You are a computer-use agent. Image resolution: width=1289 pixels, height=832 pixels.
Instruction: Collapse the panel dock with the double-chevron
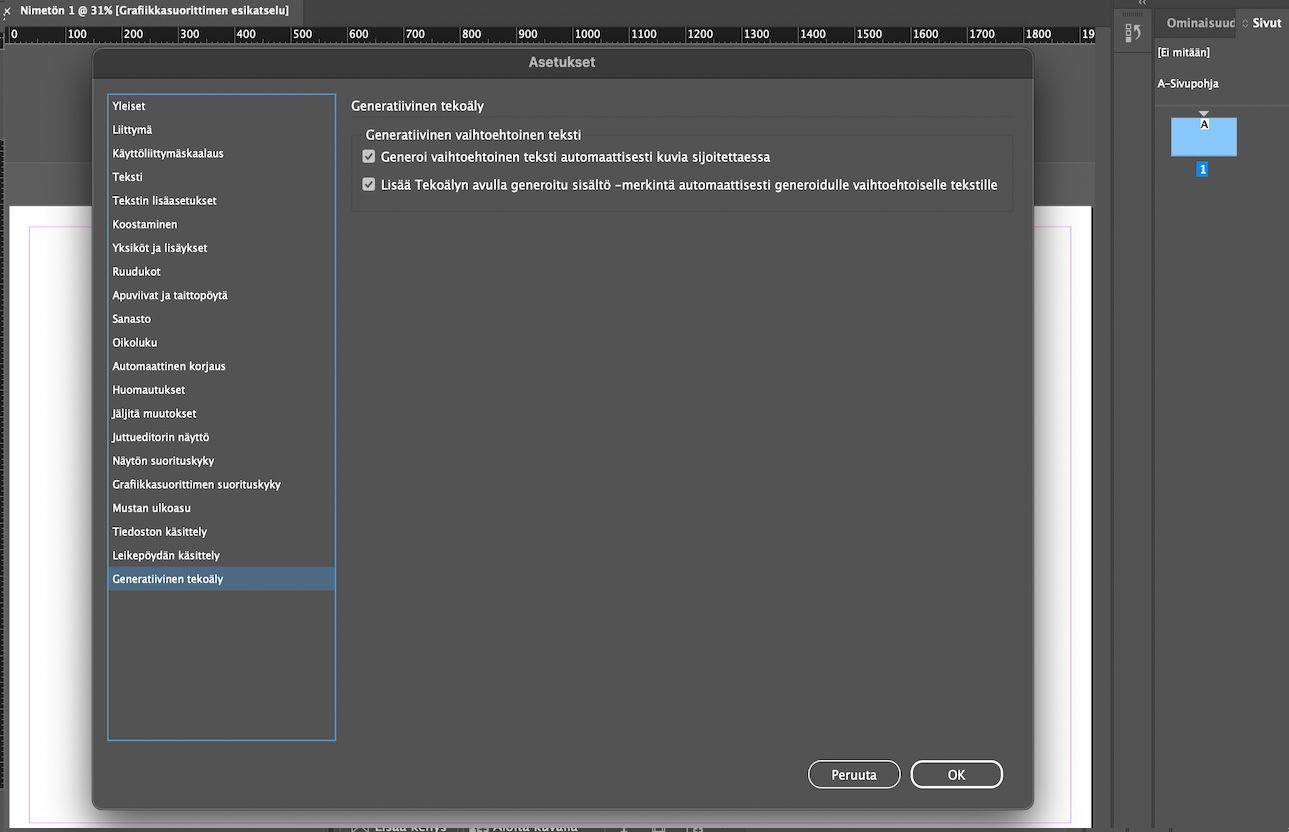[x=1142, y=4]
